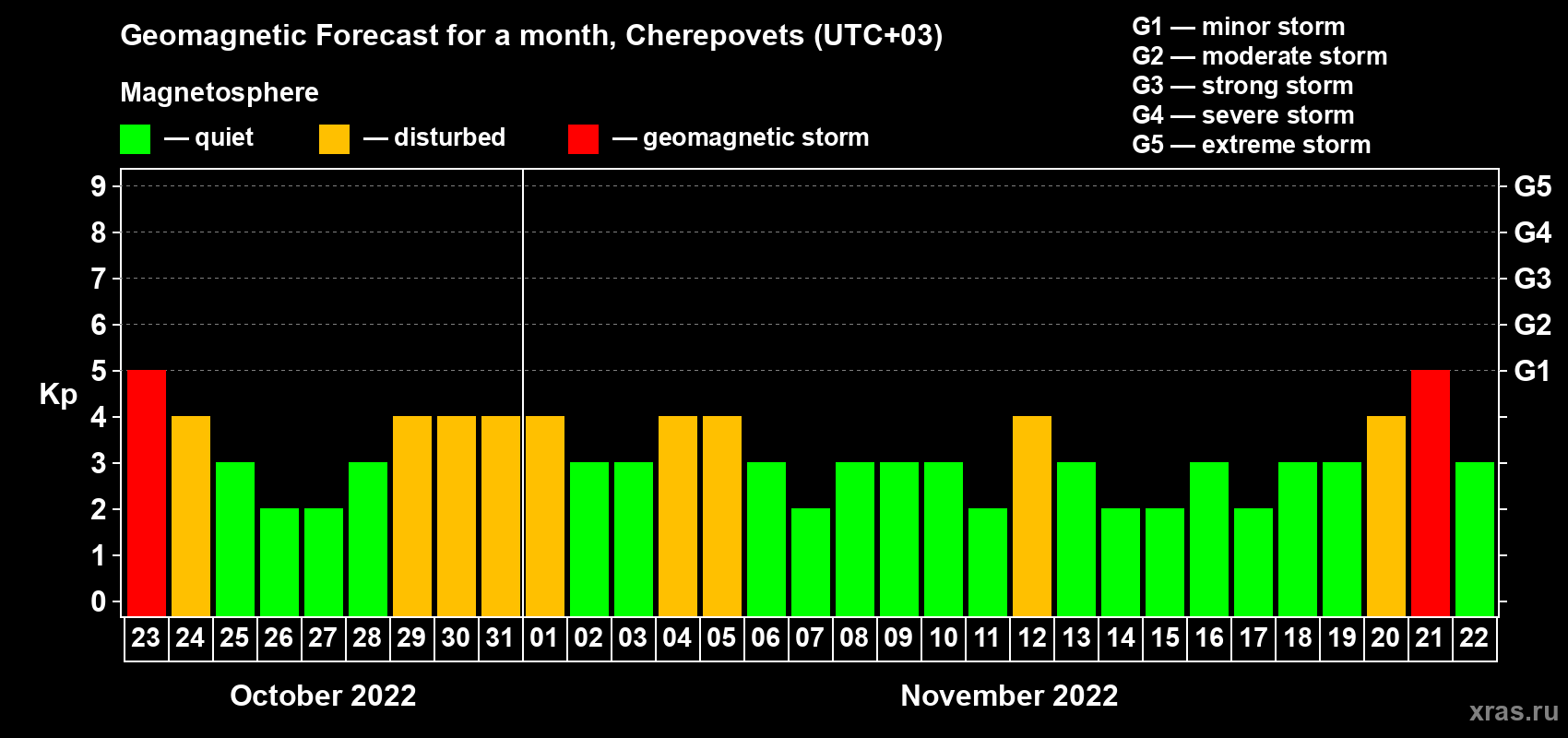Select the red bar for October 23
Viewport: 1568px width, 738px height.
coord(147,494)
